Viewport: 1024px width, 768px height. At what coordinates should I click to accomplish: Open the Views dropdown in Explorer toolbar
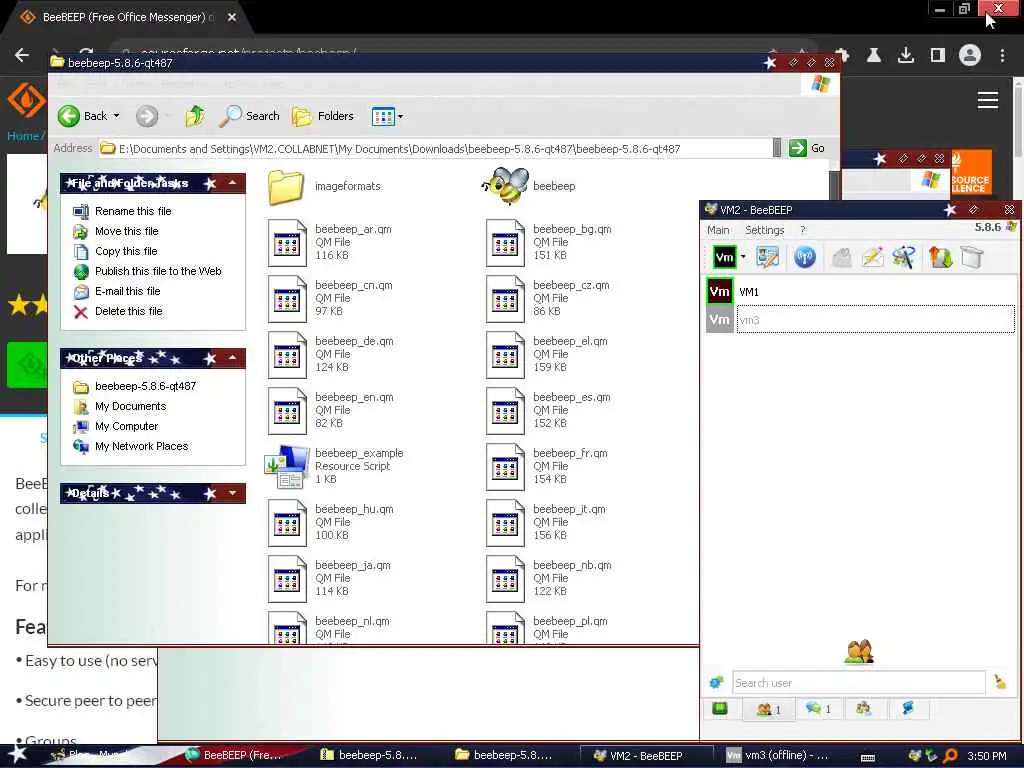click(387, 117)
